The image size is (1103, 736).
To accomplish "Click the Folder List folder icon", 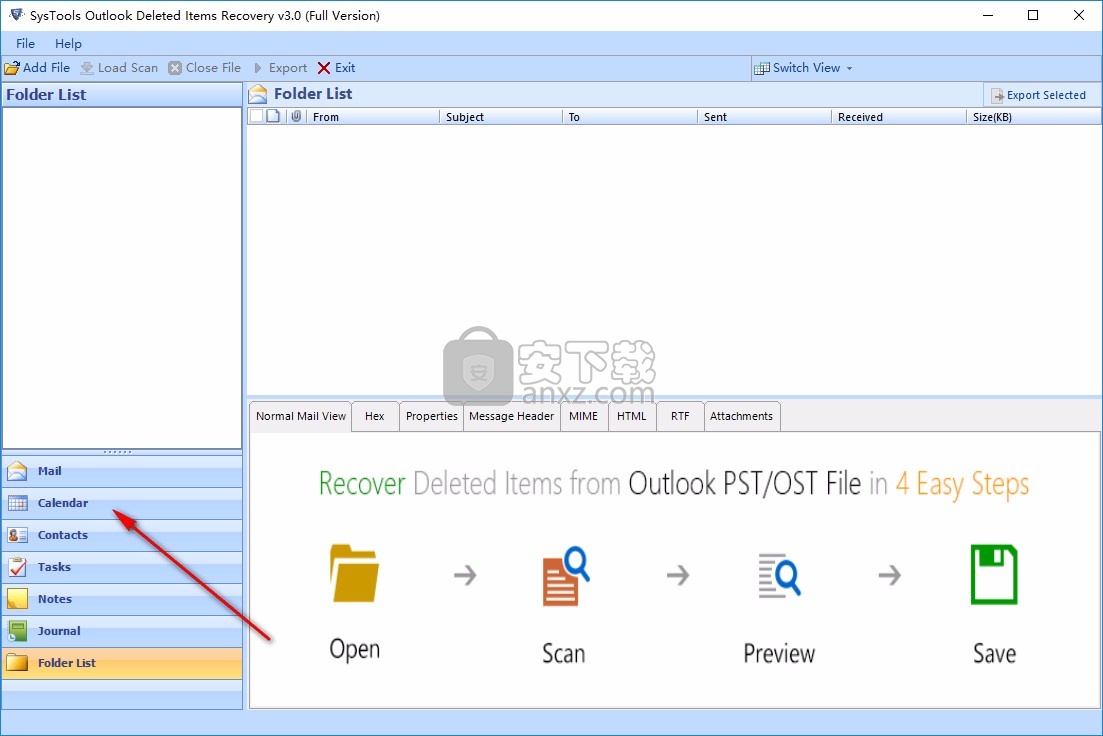I will [18, 663].
